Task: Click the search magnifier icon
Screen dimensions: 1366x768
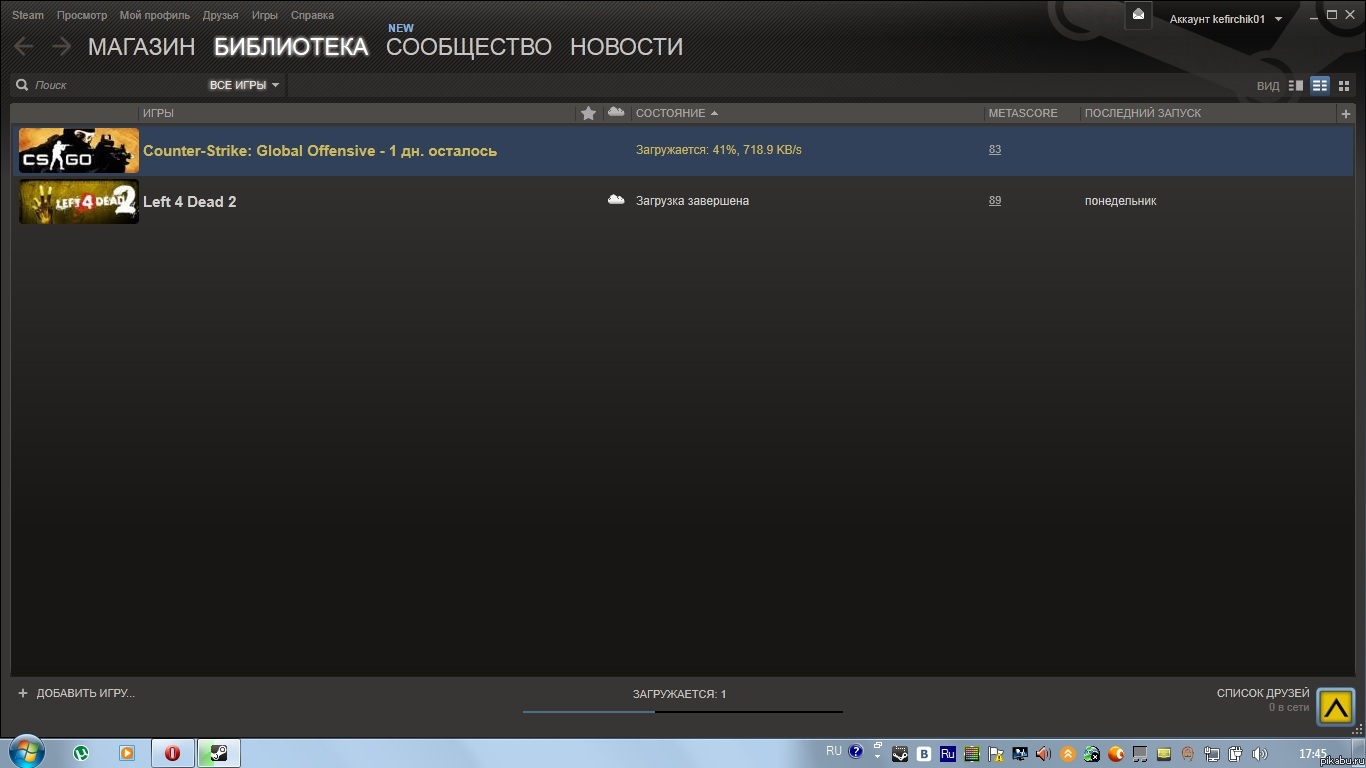Action: (x=22, y=85)
